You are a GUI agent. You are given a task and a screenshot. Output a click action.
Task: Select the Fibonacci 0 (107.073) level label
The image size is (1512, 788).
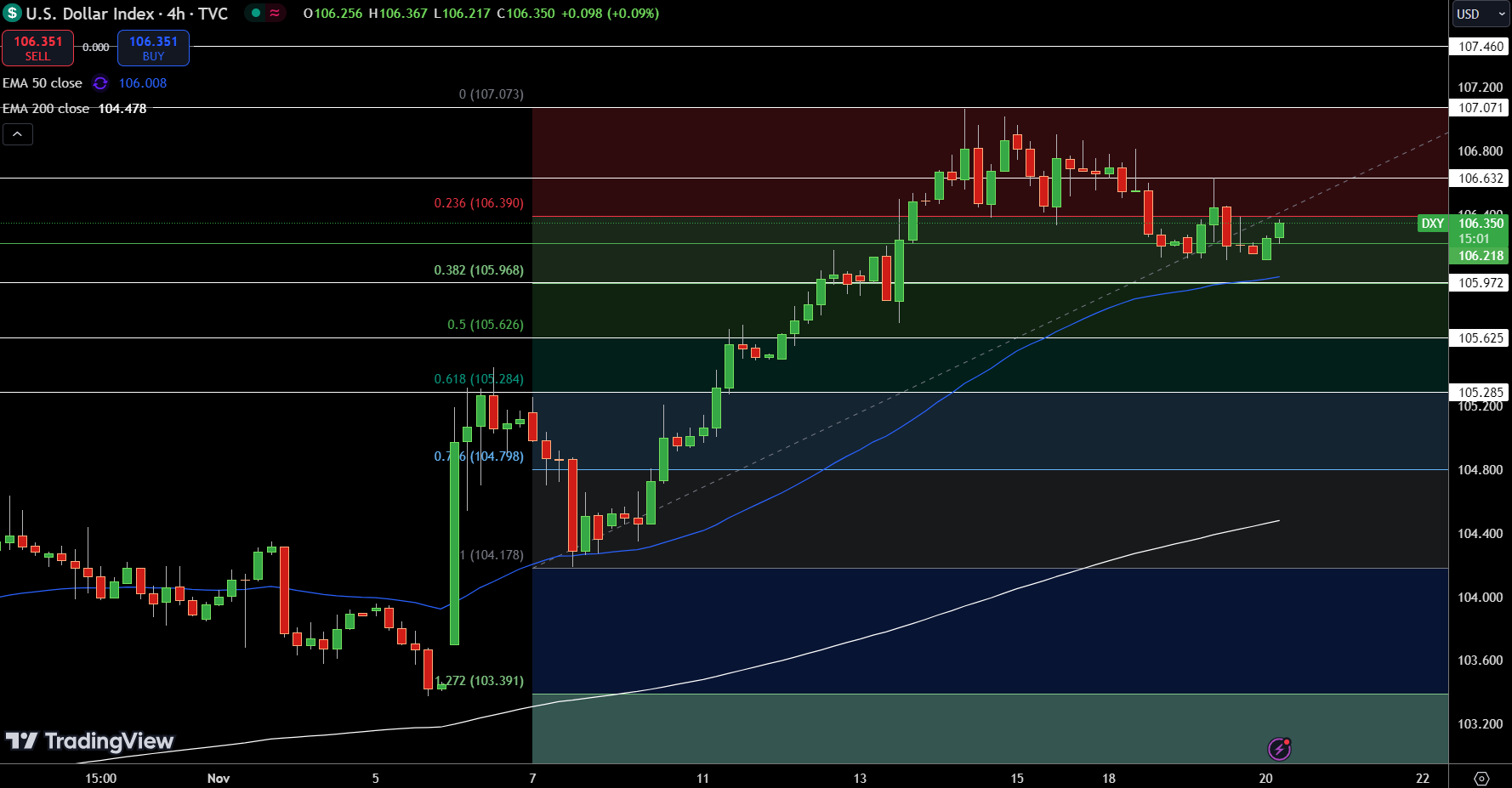492,94
